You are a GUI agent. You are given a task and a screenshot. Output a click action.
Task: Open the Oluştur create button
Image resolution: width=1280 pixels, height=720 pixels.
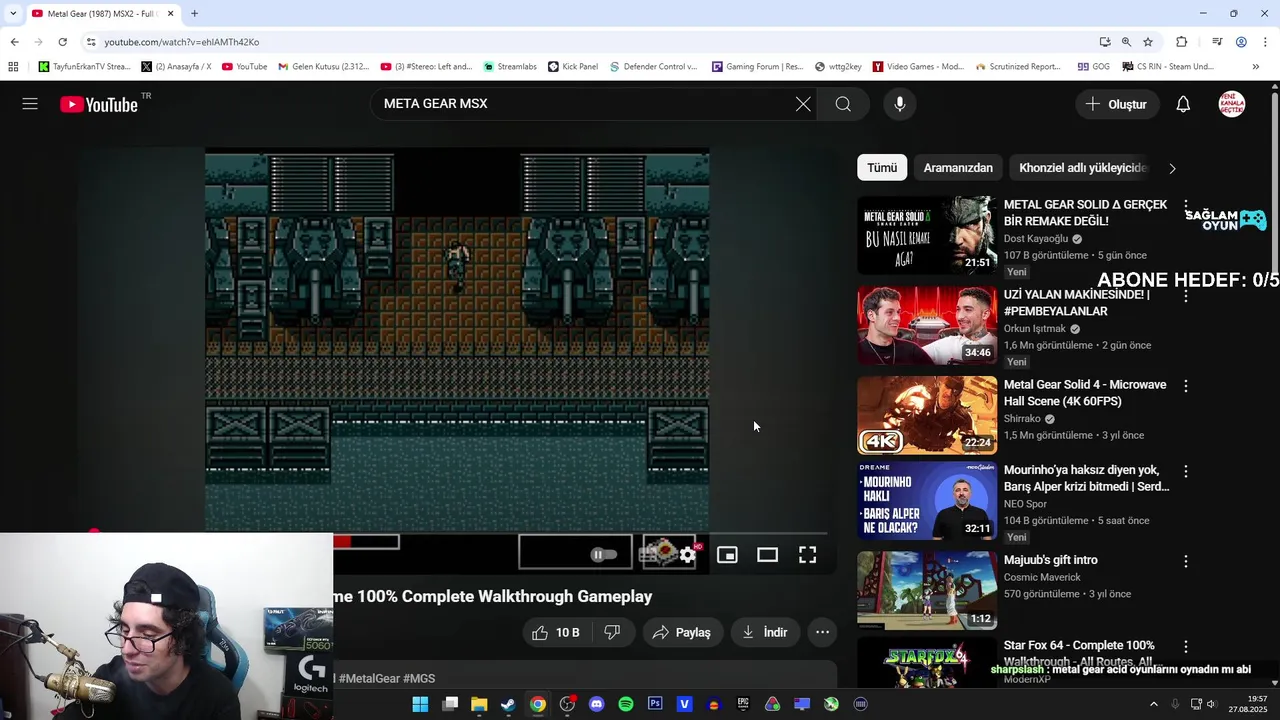coord(1117,104)
